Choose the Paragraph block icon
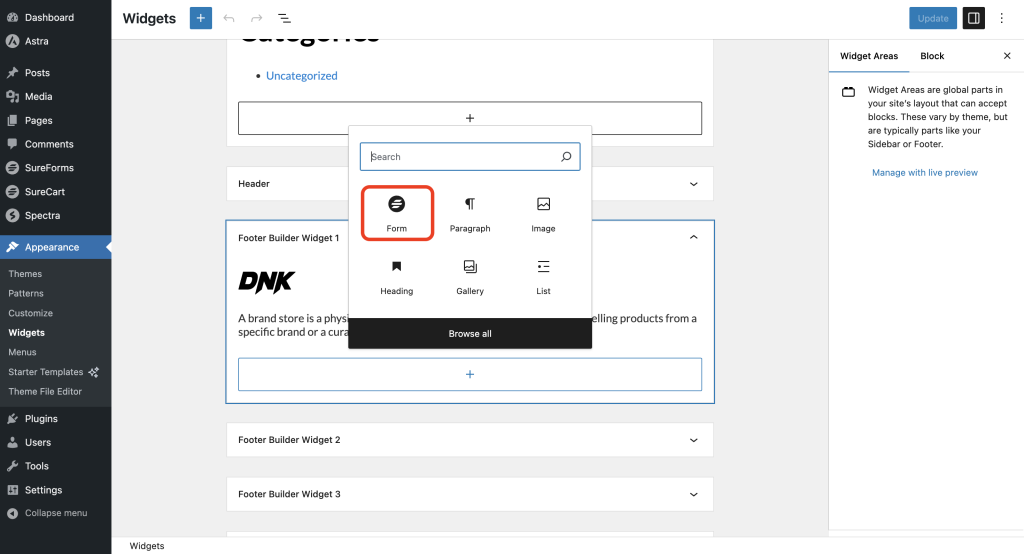Image resolution: width=1024 pixels, height=554 pixels. [470, 213]
